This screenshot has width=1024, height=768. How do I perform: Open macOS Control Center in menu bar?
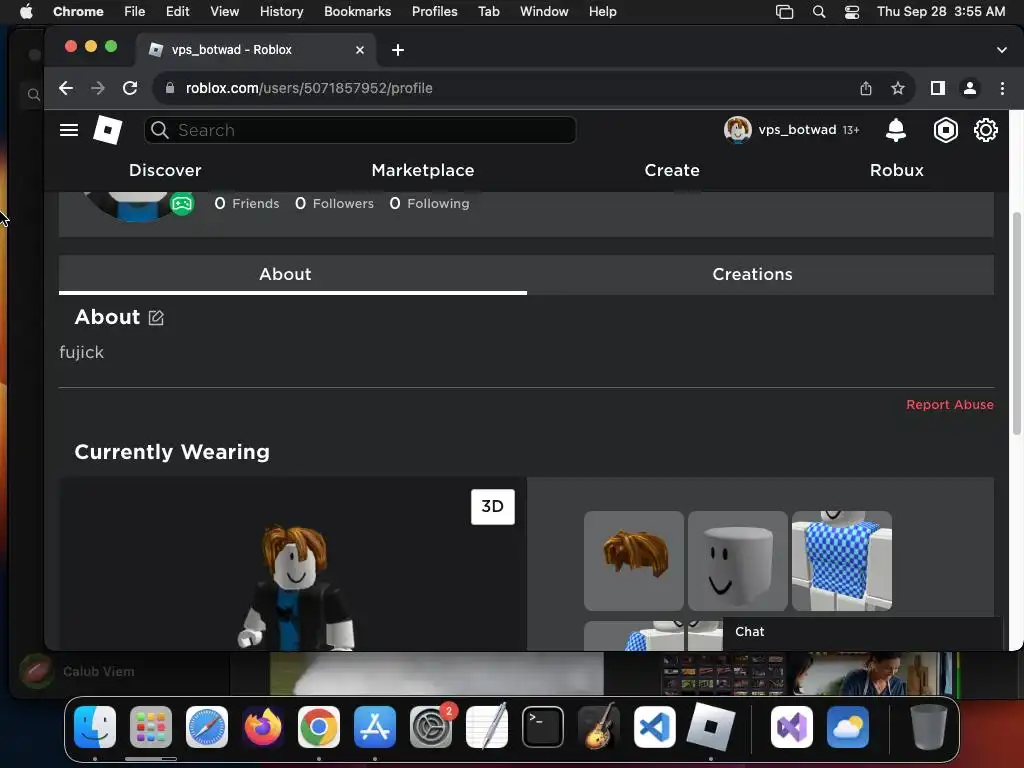coord(852,12)
